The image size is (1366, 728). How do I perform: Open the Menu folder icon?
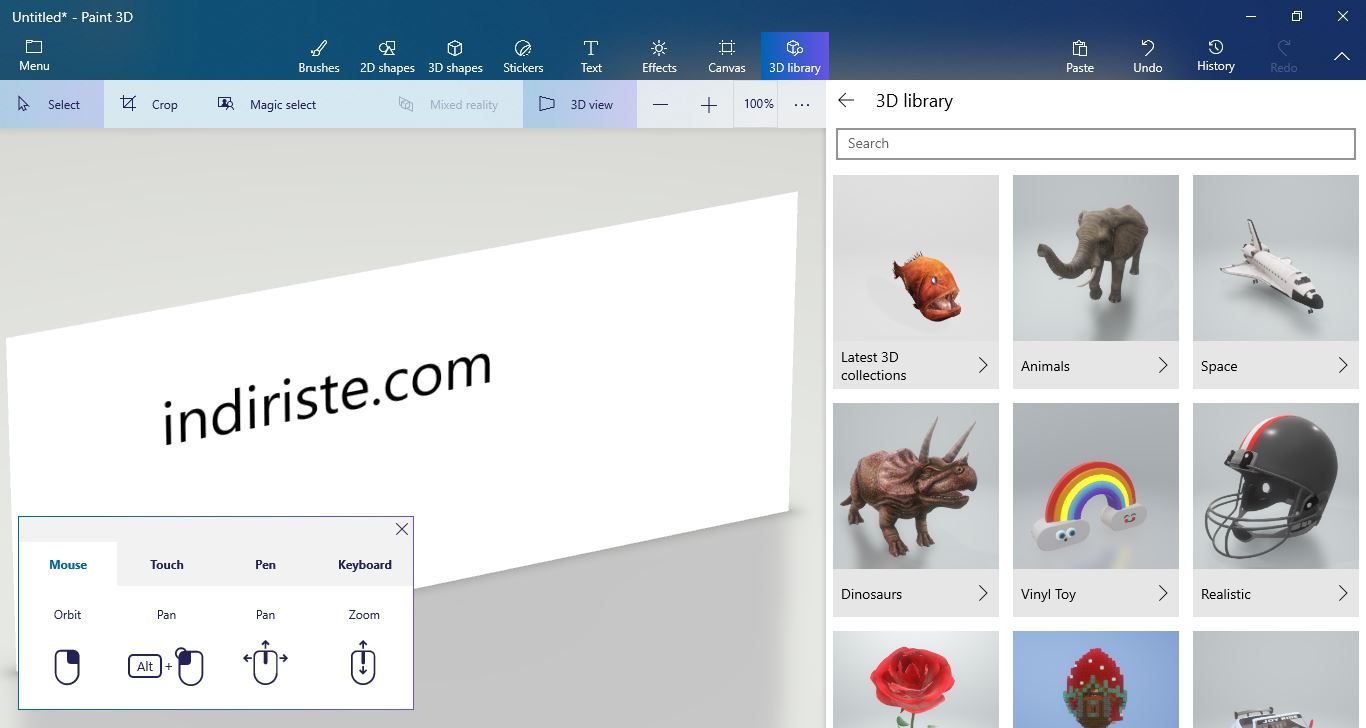(34, 47)
